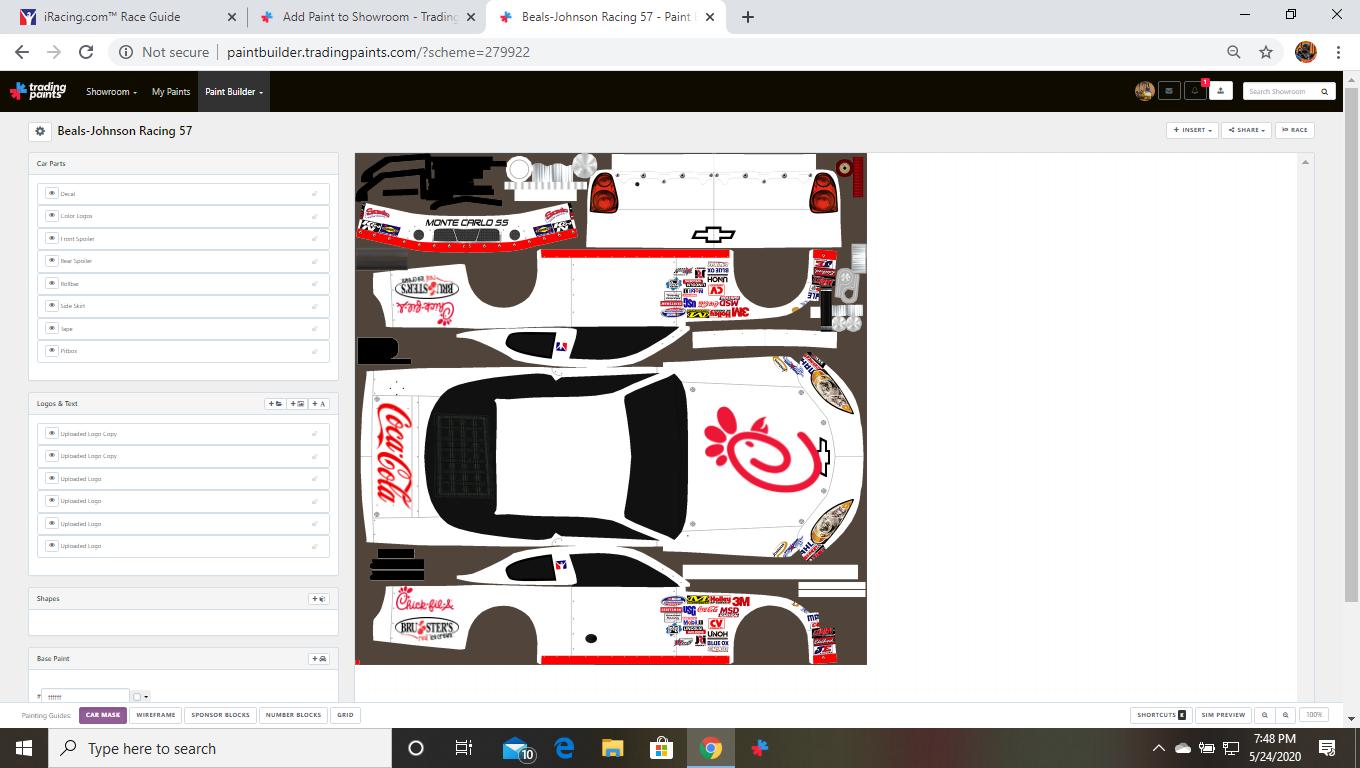Image resolution: width=1360 pixels, height=768 pixels.
Task: Open the messages envelope icon
Action: [x=1169, y=91]
